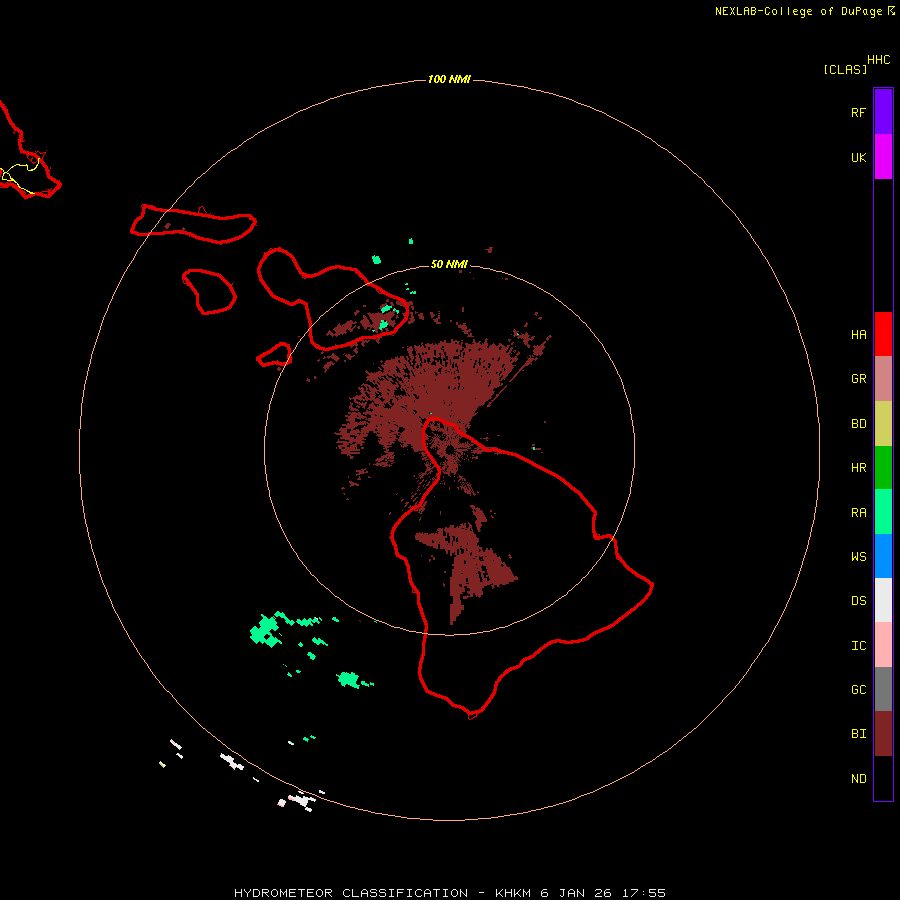The image size is (900, 900).
Task: Click the 50 NMI range ring label
Action: (x=449, y=264)
